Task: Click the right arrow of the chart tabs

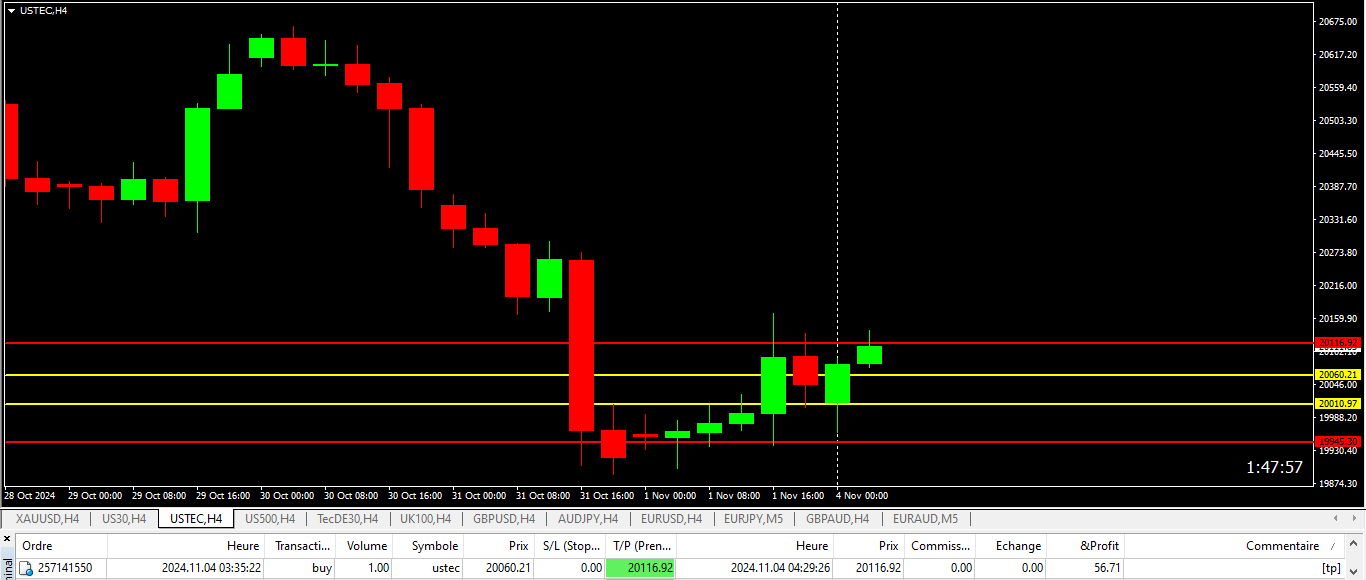Action: [1355, 519]
